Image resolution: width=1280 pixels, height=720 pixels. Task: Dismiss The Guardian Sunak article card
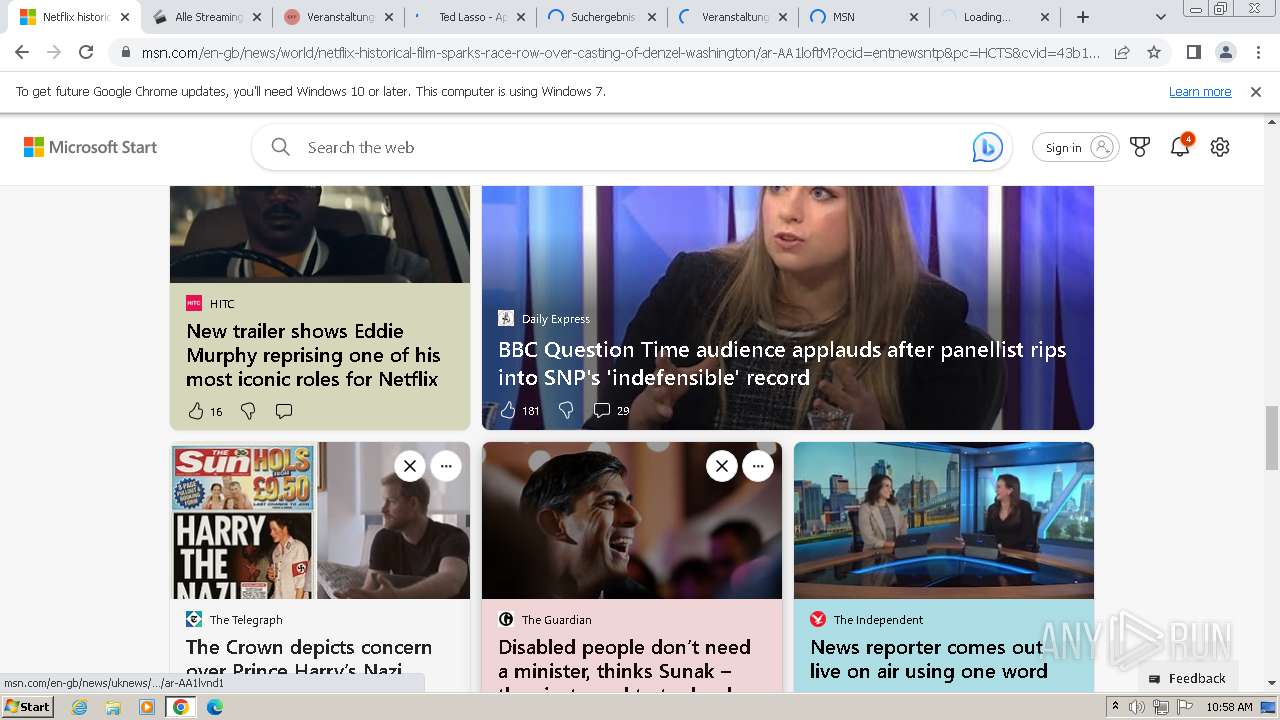pyautogui.click(x=722, y=466)
